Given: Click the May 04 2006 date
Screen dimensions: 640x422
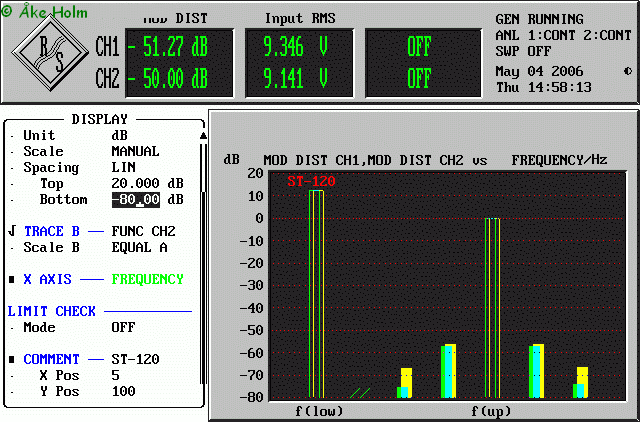Looking at the screenshot, I should (540, 71).
